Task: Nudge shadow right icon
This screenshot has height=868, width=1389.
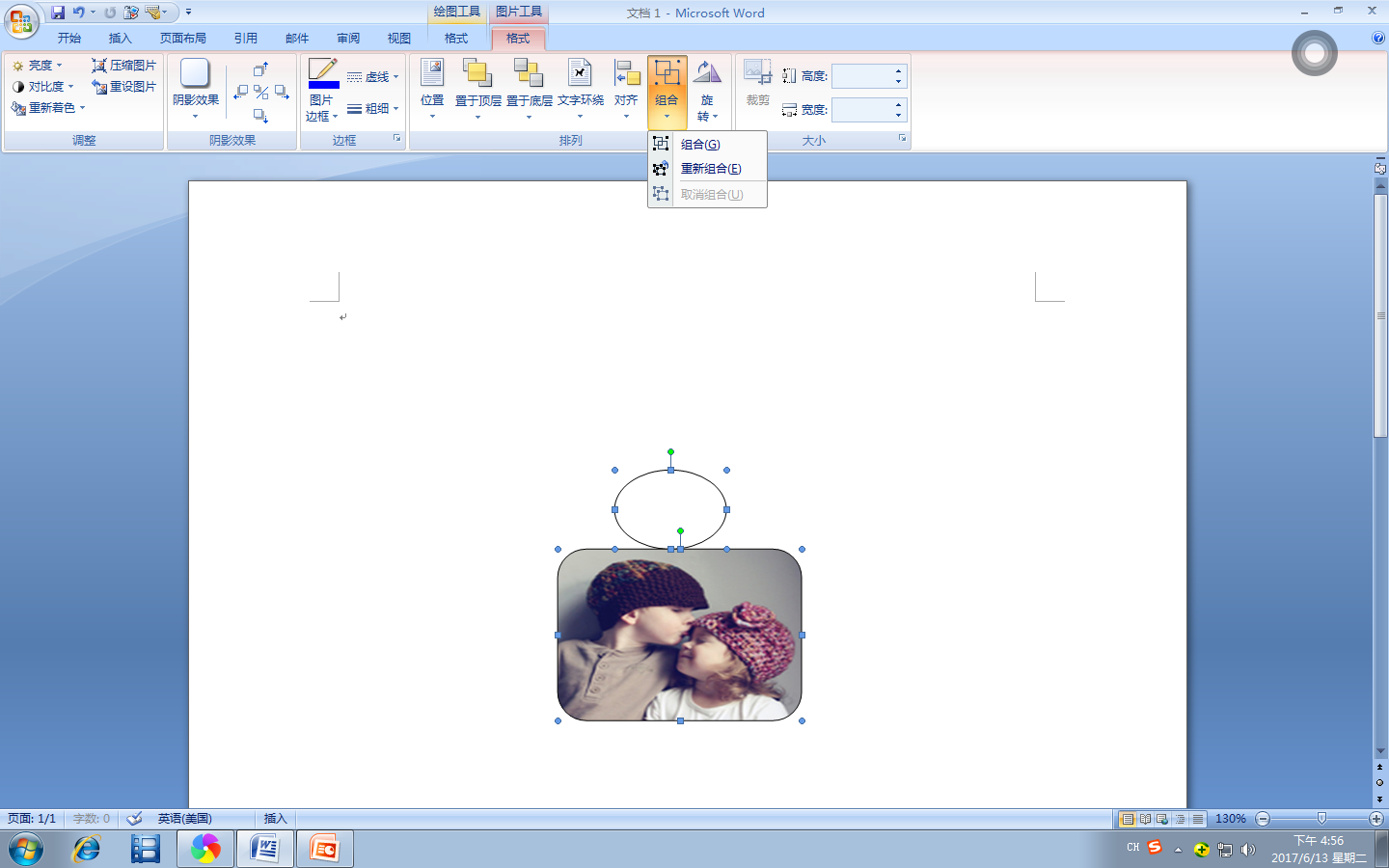Action: click(282, 93)
